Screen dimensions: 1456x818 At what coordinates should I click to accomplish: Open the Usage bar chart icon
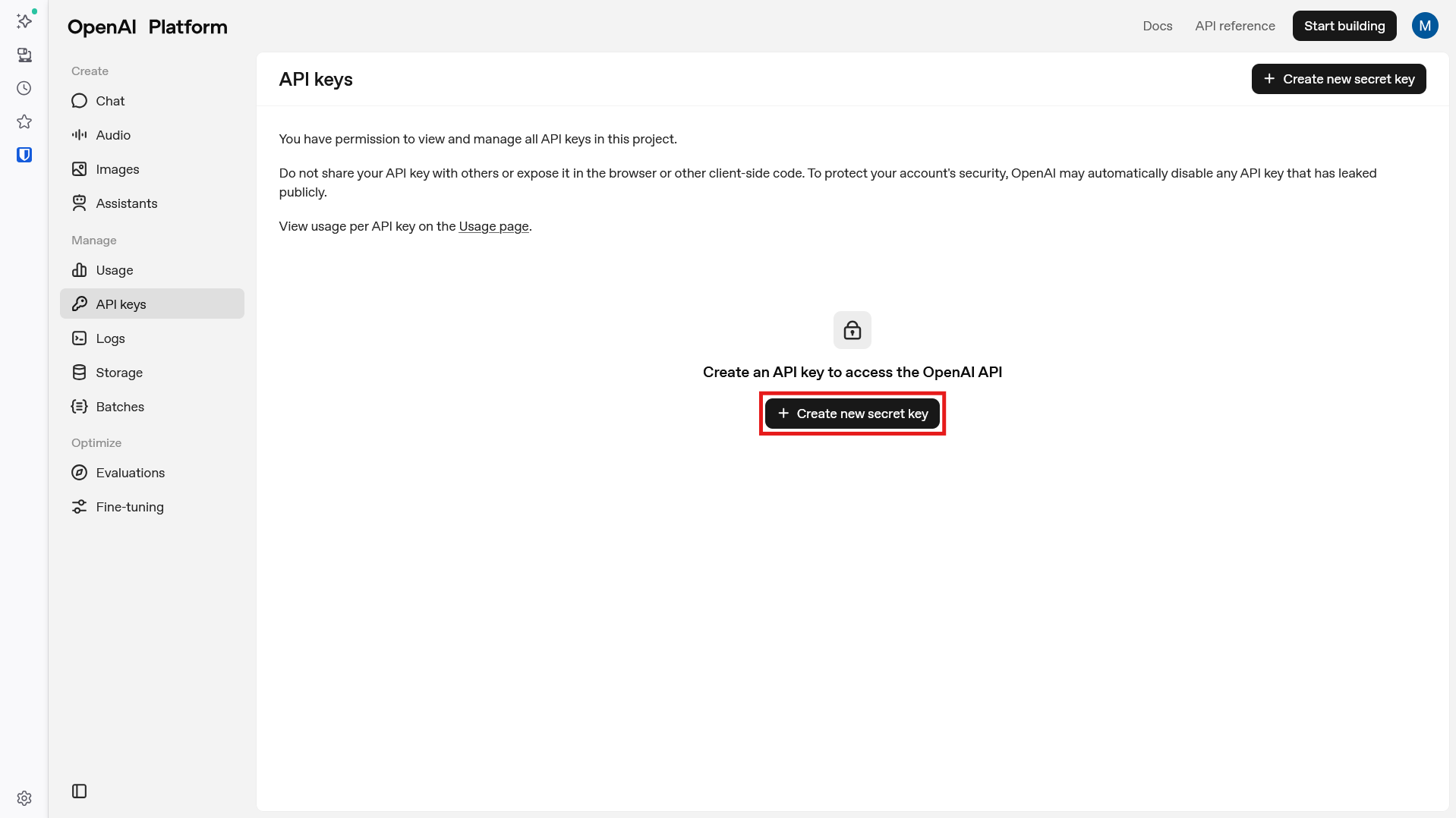[79, 270]
